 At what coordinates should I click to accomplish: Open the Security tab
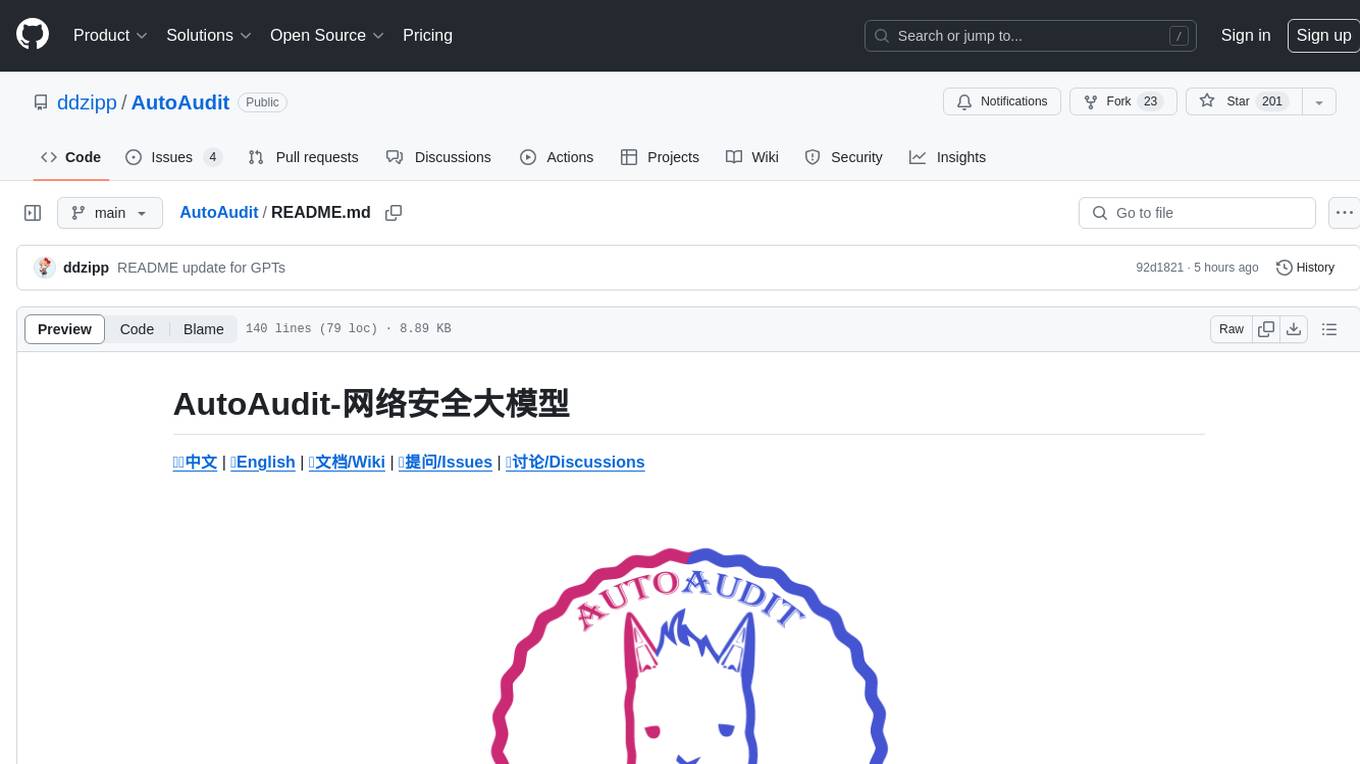pos(844,157)
